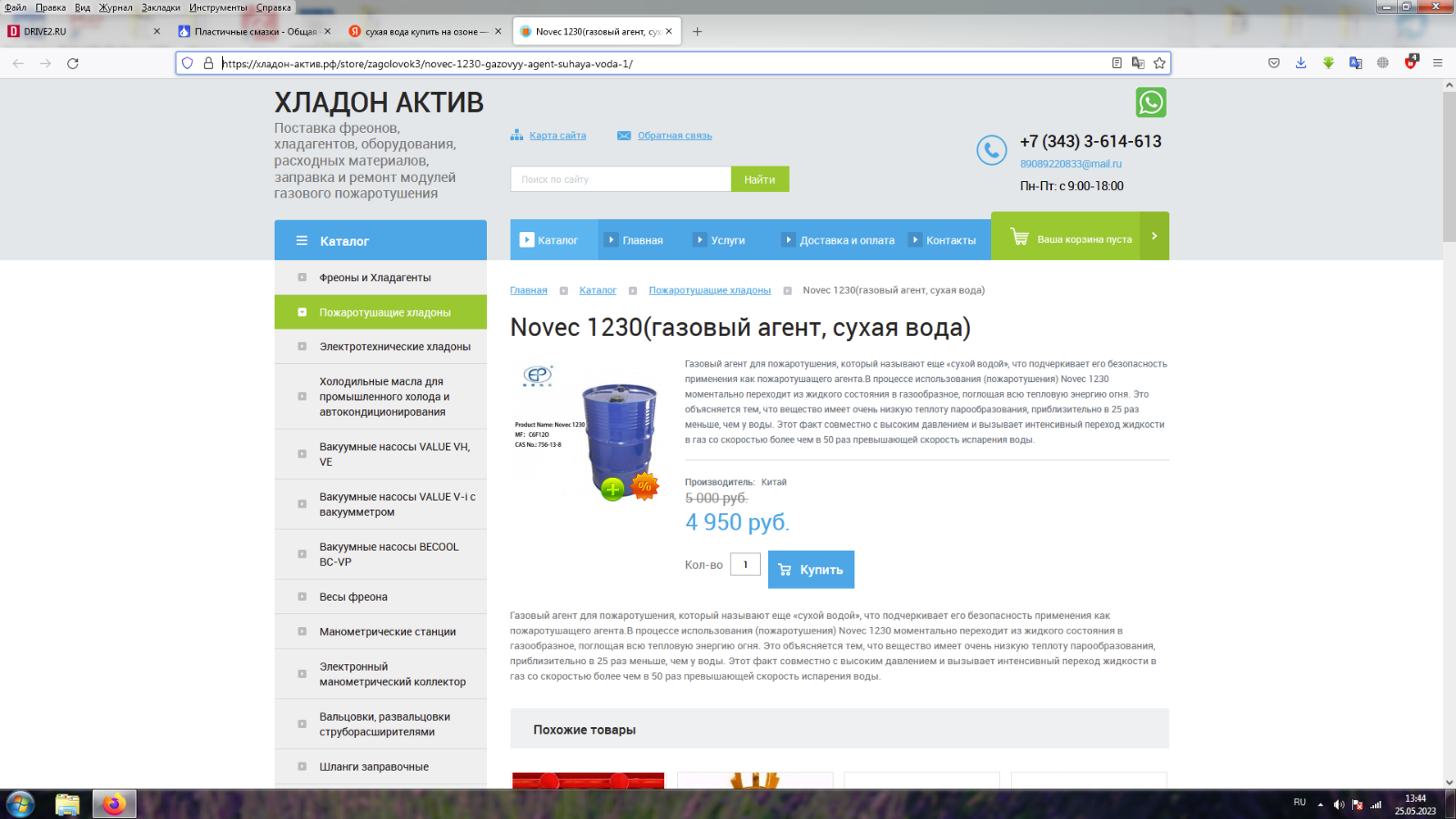Open the green download extension icon

pos(1329,63)
